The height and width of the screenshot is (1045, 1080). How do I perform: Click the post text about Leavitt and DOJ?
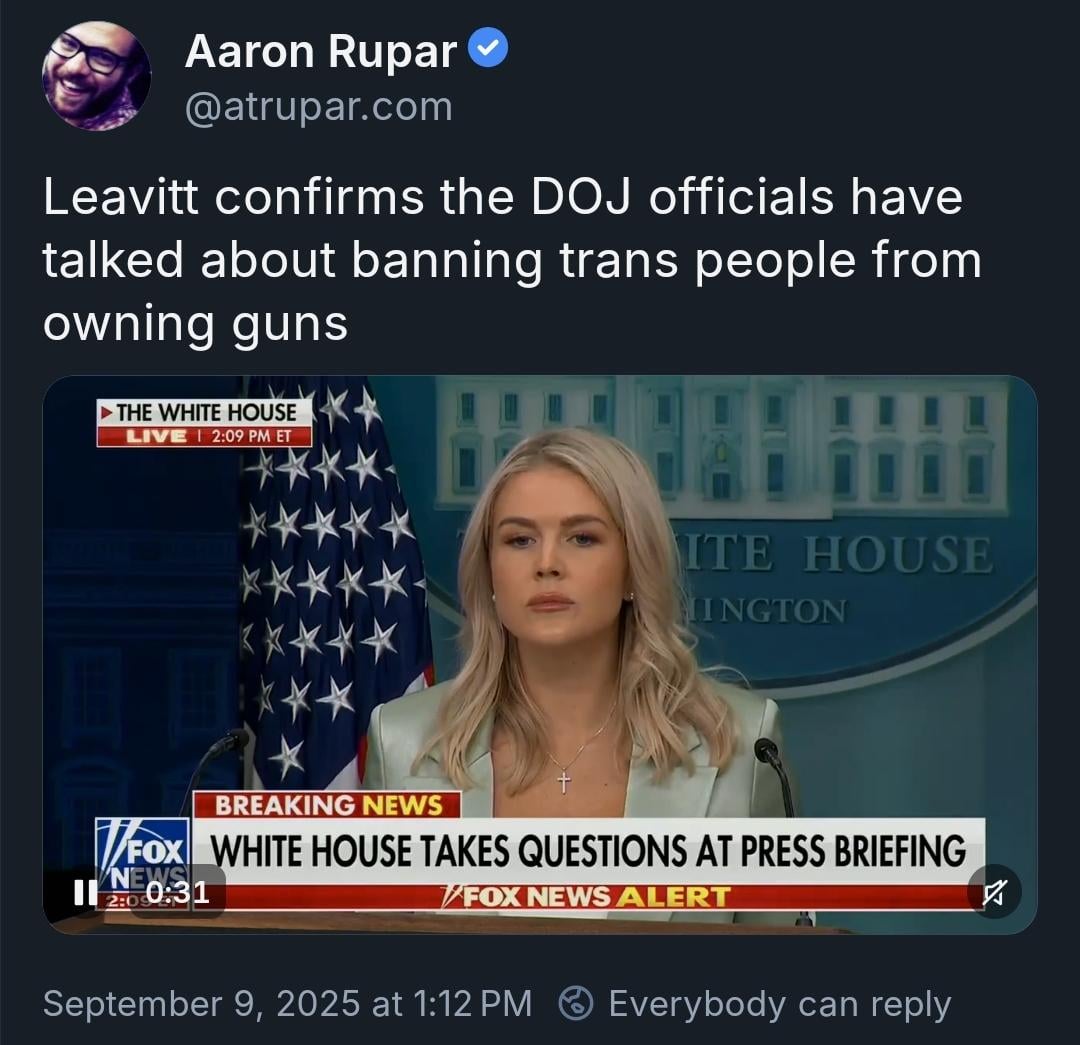pyautogui.click(x=512, y=260)
